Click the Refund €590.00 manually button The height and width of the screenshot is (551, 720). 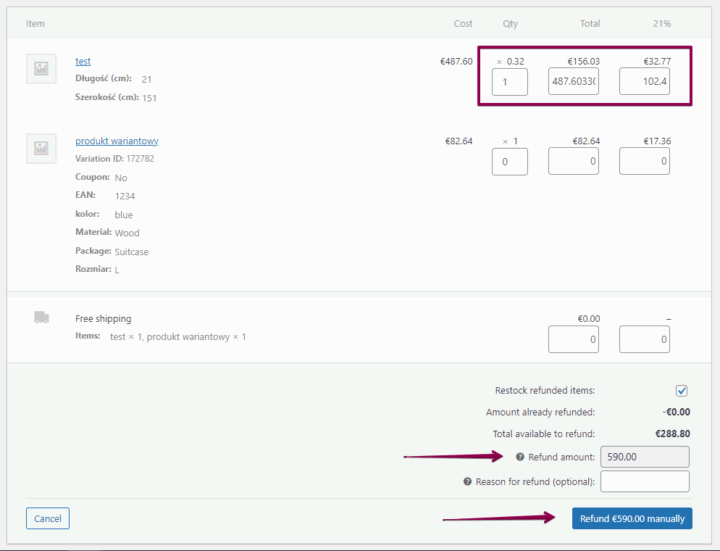pyautogui.click(x=631, y=519)
